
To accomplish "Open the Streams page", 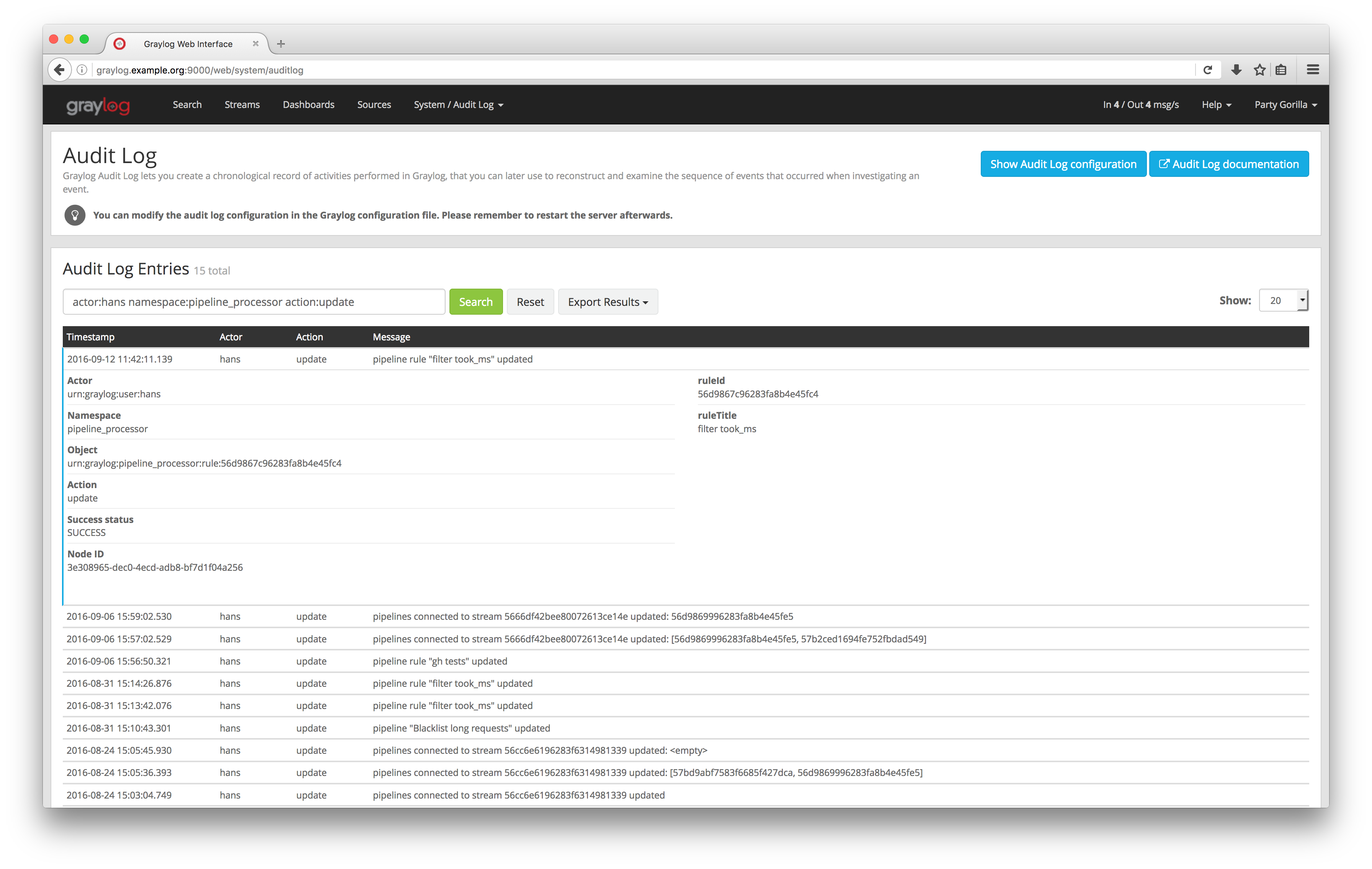I will 242,105.
